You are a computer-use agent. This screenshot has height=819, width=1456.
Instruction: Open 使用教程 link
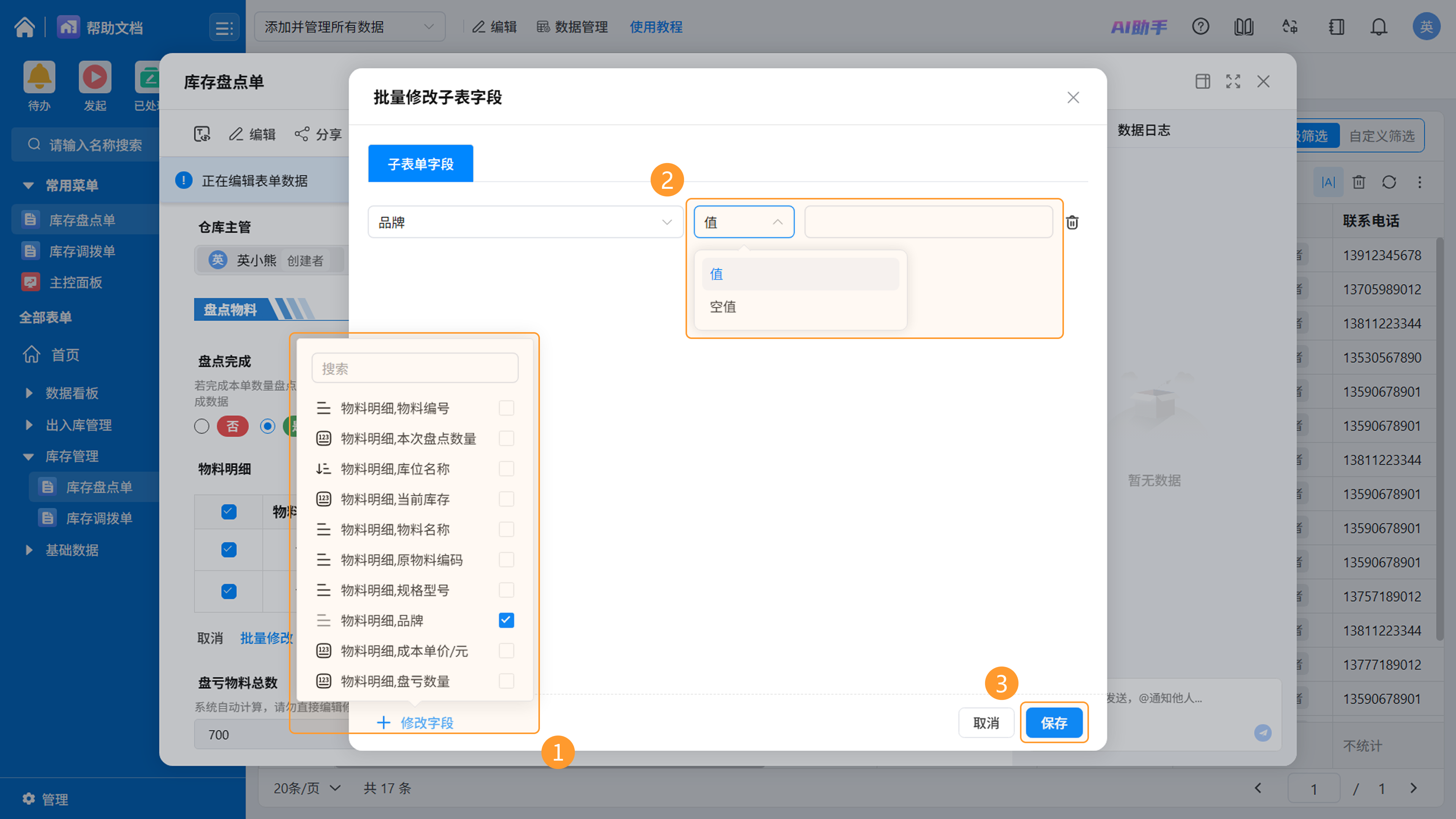(x=656, y=27)
